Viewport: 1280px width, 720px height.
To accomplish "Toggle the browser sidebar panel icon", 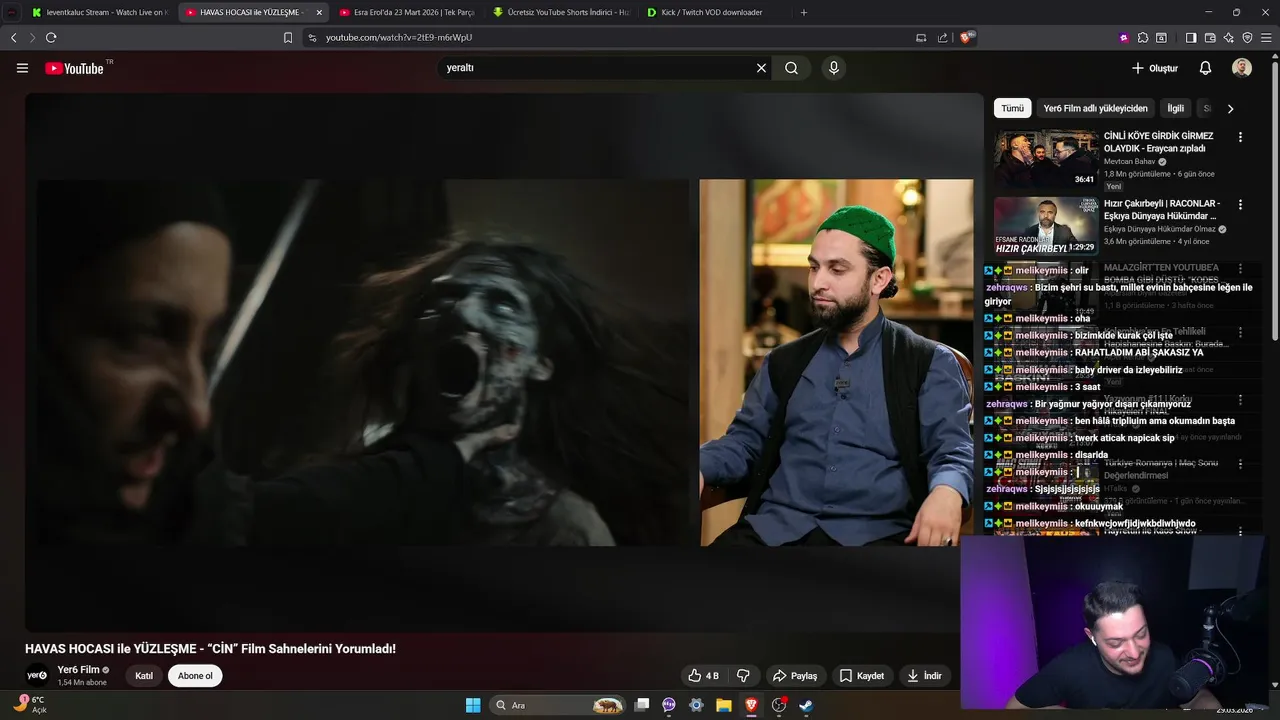I will point(1191,37).
